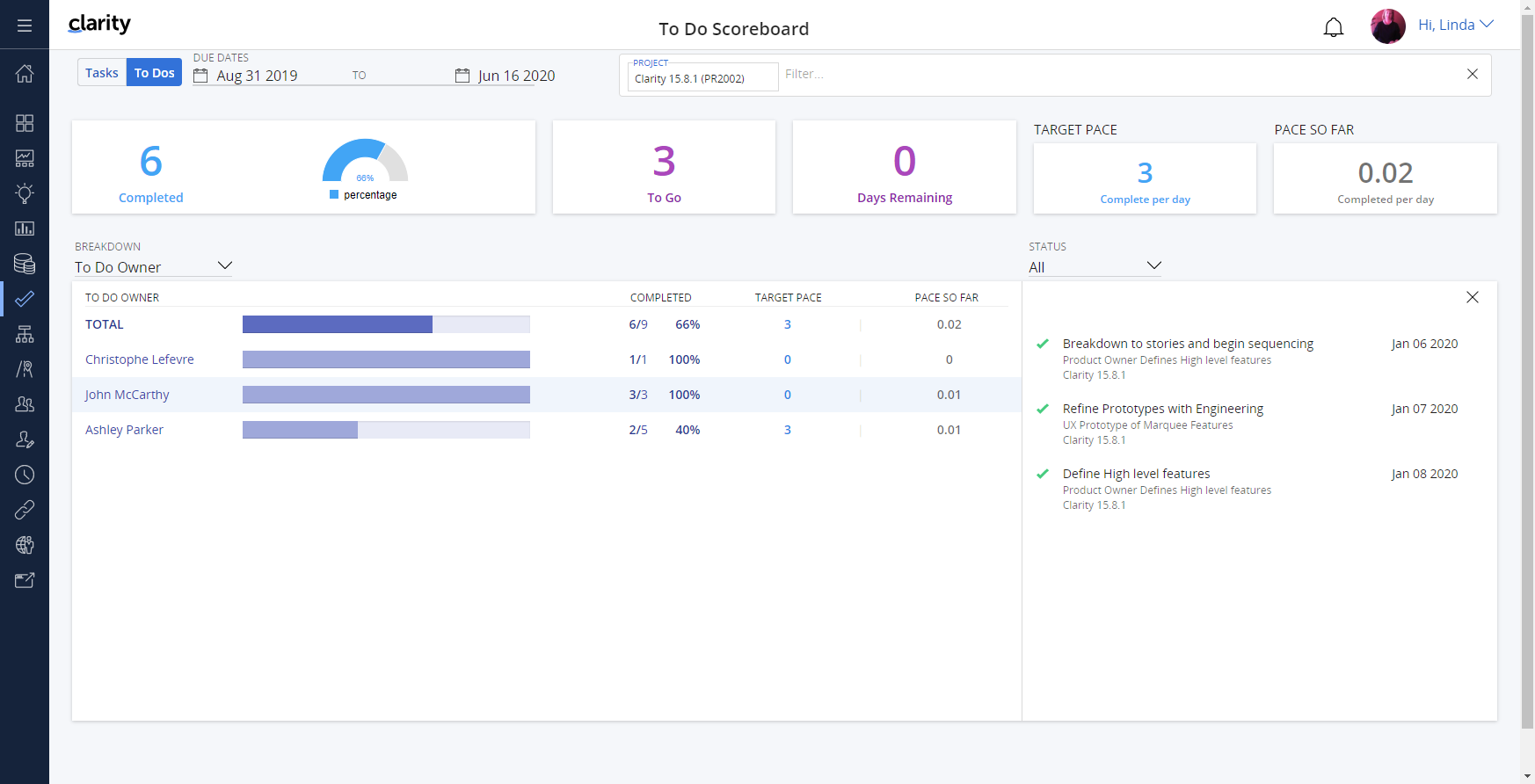This screenshot has width=1535, height=784.
Task: Click the TOTAL progress bar
Action: pos(386,324)
